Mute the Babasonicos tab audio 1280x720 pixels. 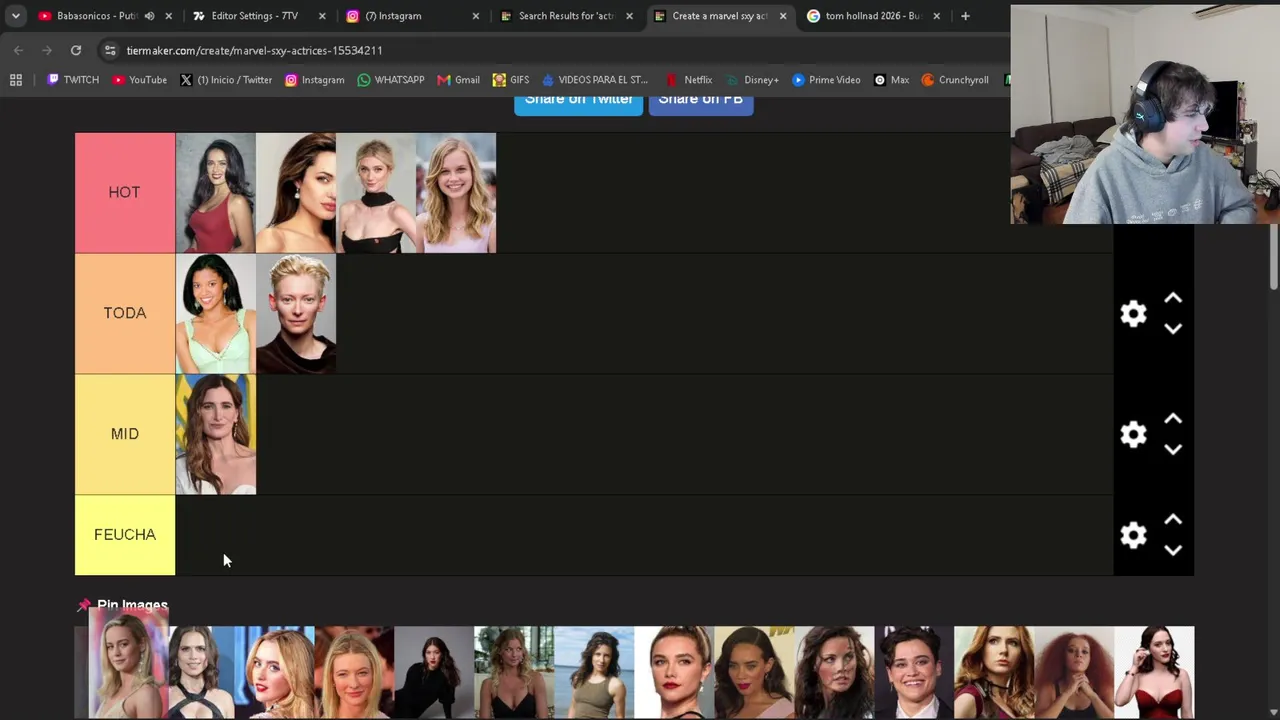tap(149, 16)
